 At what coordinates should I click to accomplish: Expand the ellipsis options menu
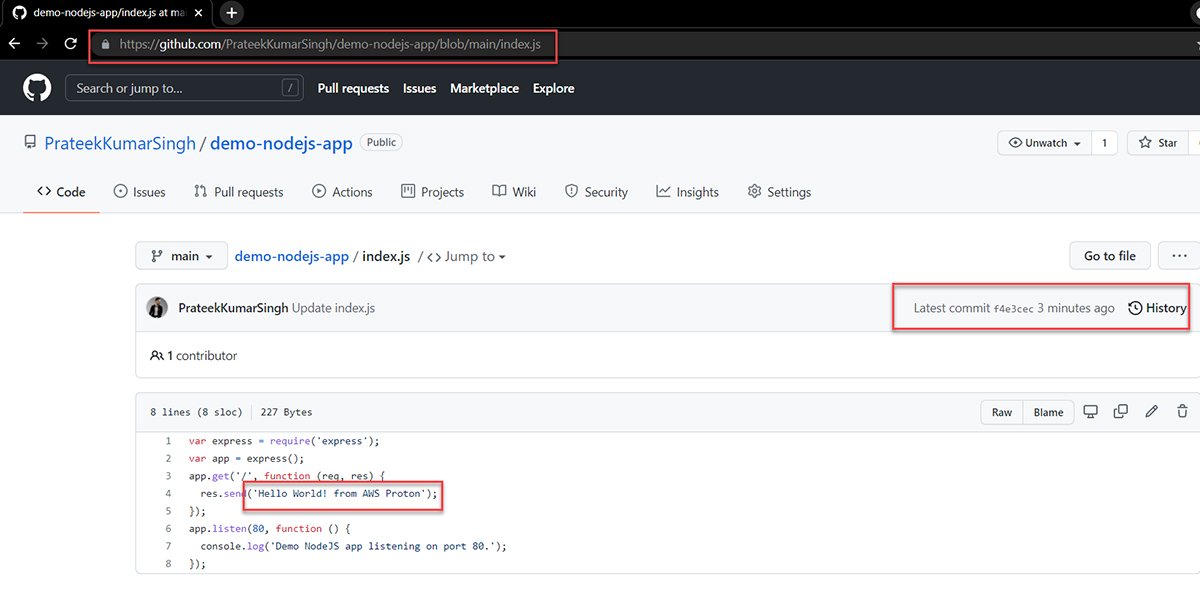(x=1178, y=255)
